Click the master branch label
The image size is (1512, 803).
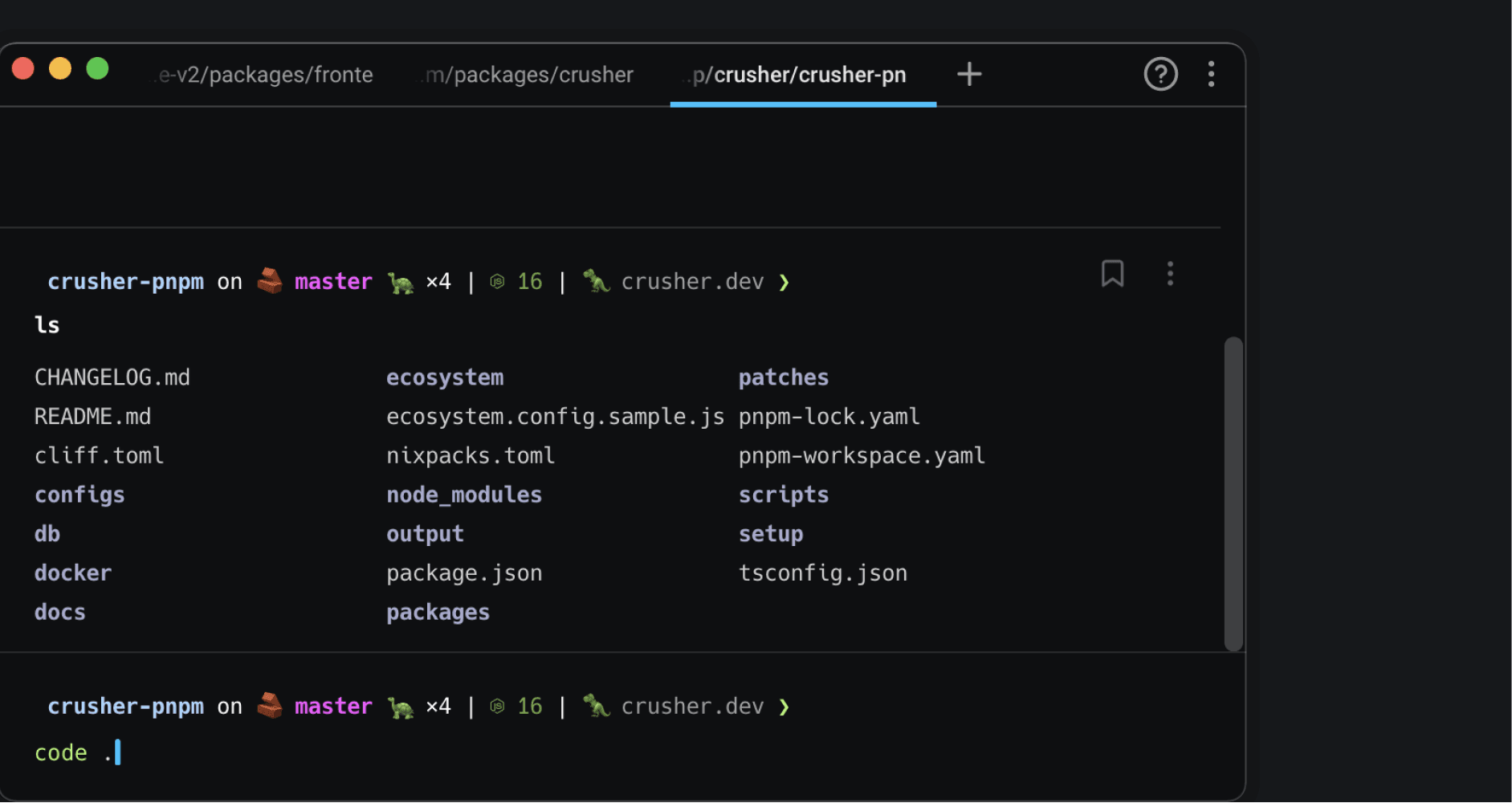[x=333, y=281]
